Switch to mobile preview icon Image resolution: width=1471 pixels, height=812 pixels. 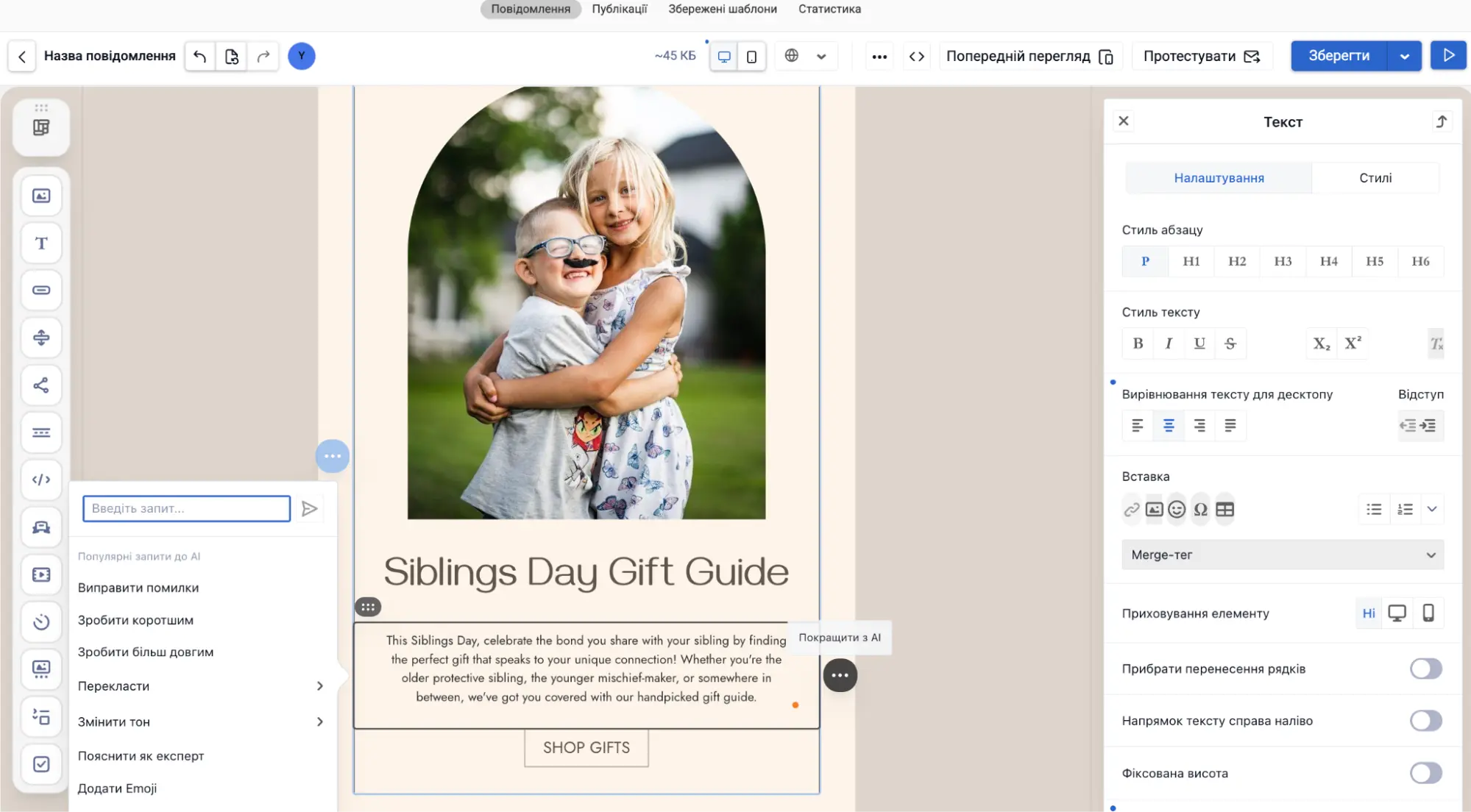751,57
